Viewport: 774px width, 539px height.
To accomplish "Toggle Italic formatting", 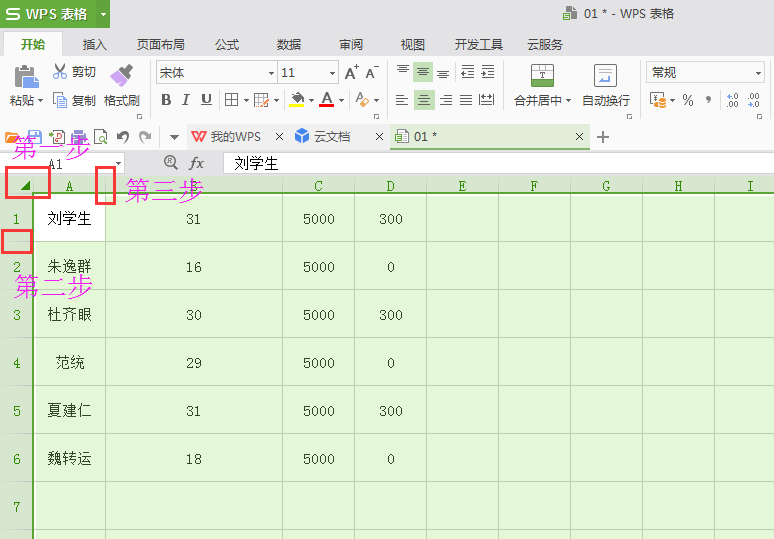I will (x=186, y=100).
